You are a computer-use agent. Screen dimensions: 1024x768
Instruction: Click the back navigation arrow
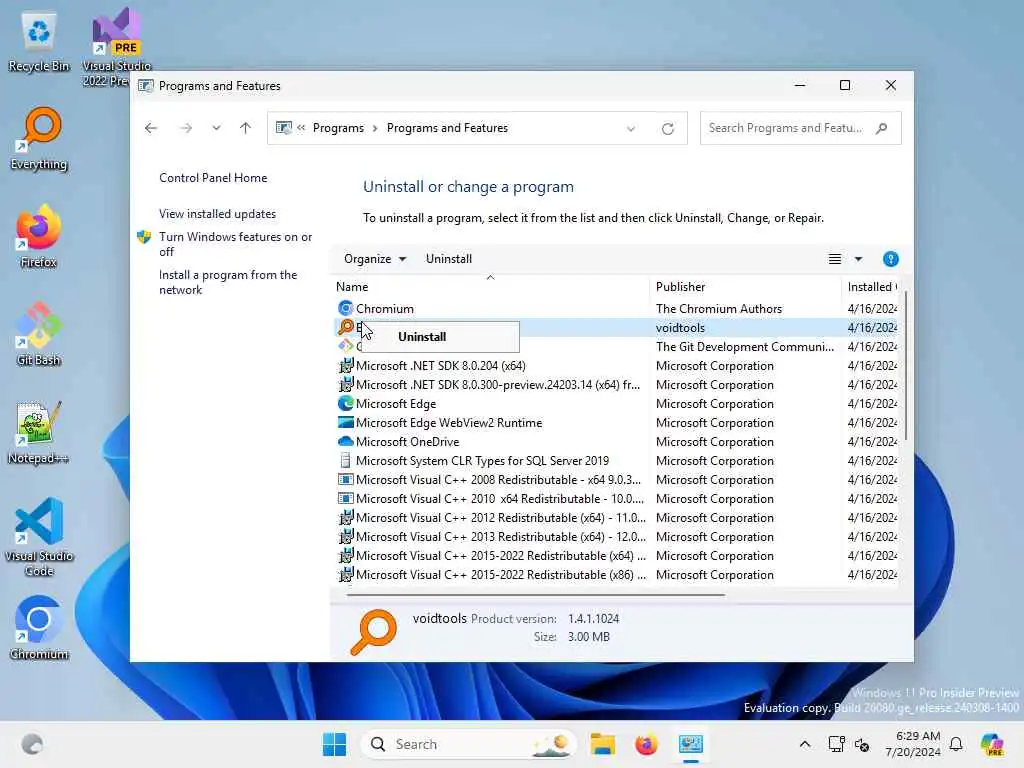click(151, 128)
